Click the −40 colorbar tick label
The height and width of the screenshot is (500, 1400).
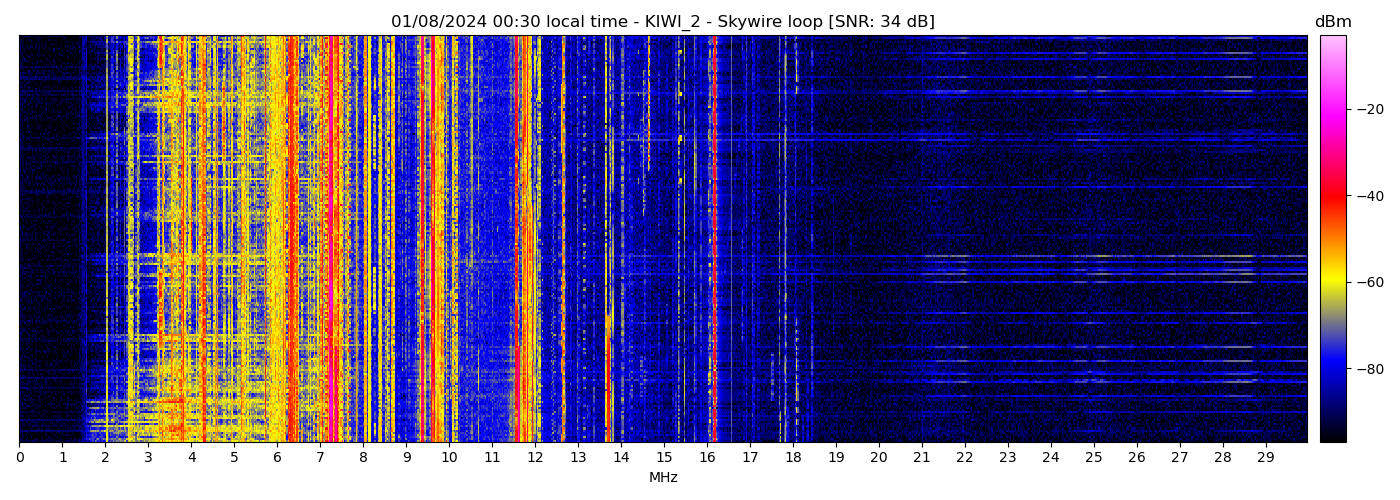pos(1368,196)
